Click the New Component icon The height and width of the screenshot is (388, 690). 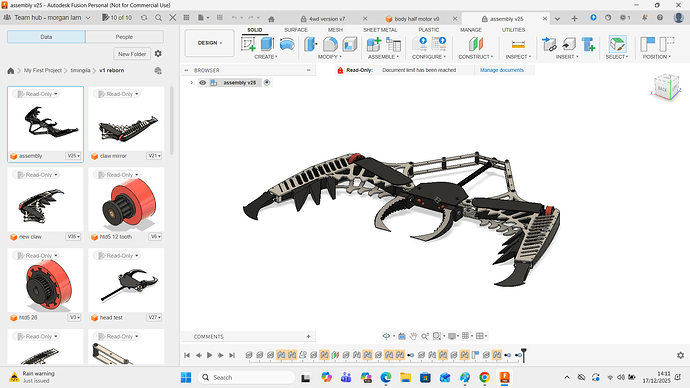(x=374, y=44)
